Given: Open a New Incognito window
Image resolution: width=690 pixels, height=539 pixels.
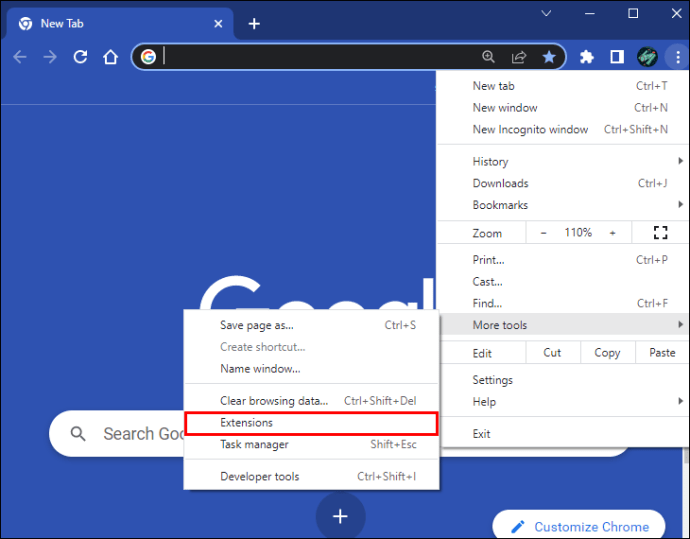Looking at the screenshot, I should click(563, 129).
